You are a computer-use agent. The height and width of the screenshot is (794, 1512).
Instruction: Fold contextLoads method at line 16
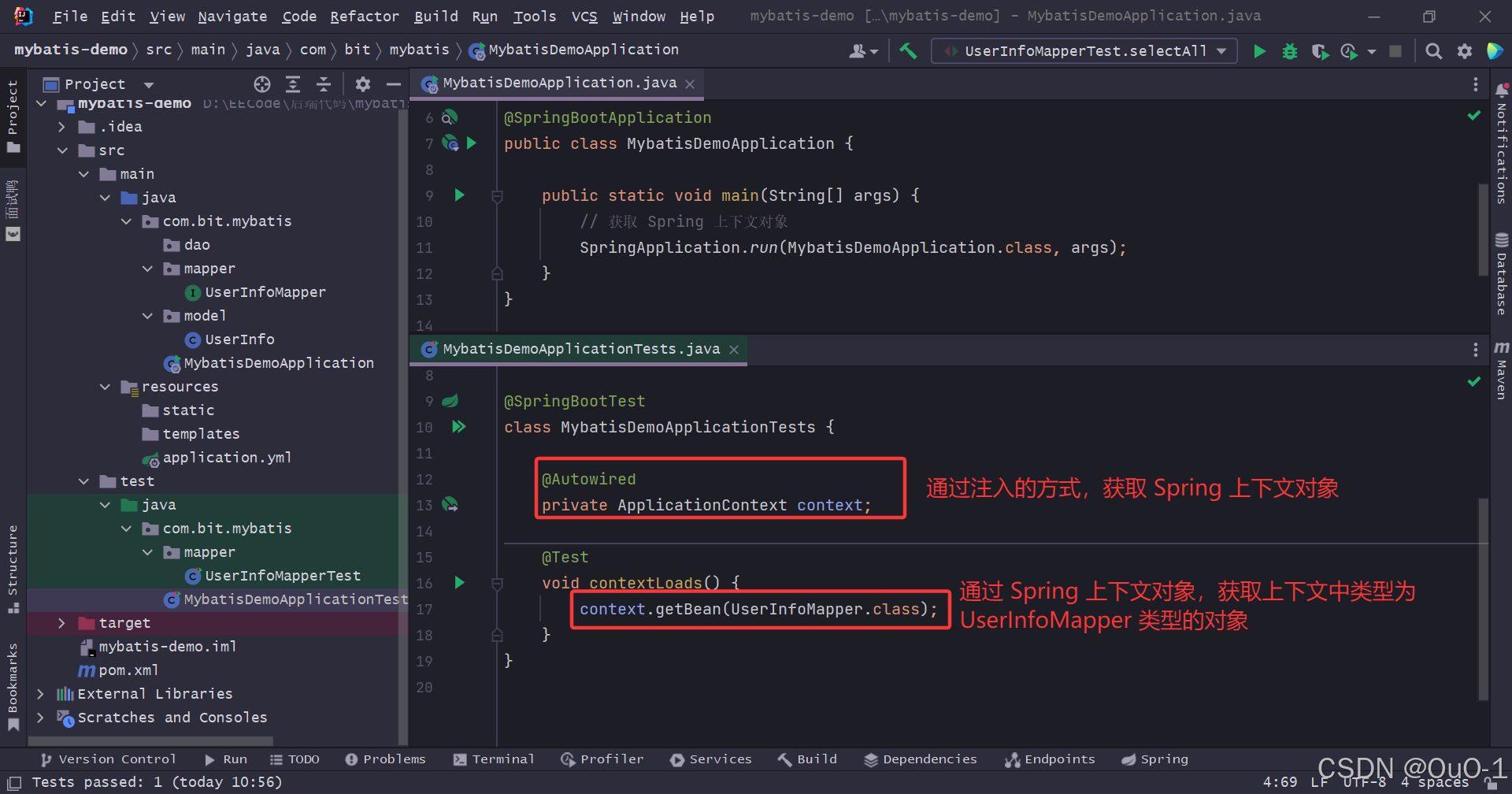[x=497, y=584]
